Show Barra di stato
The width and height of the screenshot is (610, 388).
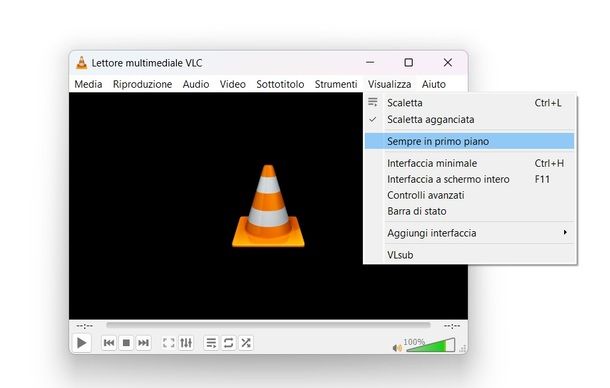click(x=470, y=211)
